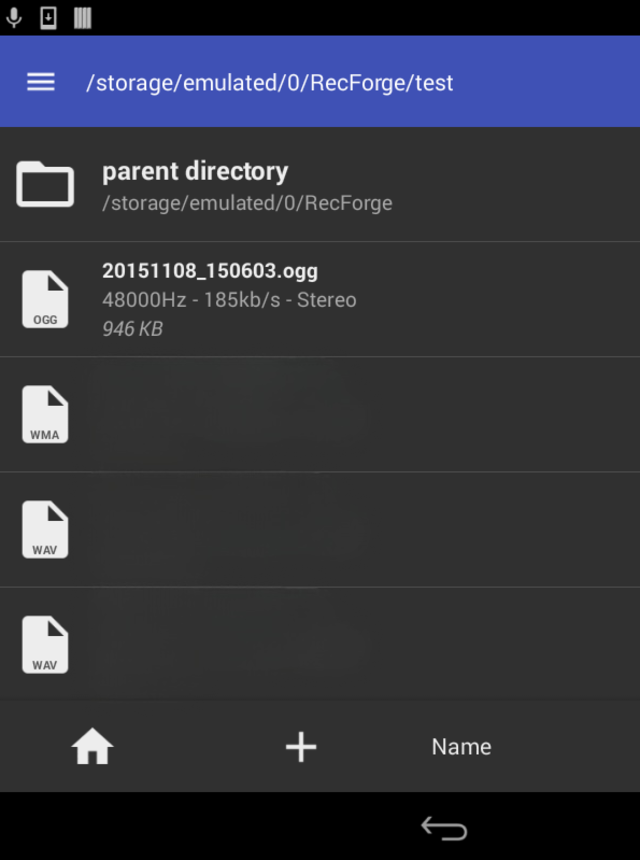Image resolution: width=640 pixels, height=860 pixels.
Task: Click the /storage/emulated/0/RecForge path subtitle
Action: tap(247, 203)
